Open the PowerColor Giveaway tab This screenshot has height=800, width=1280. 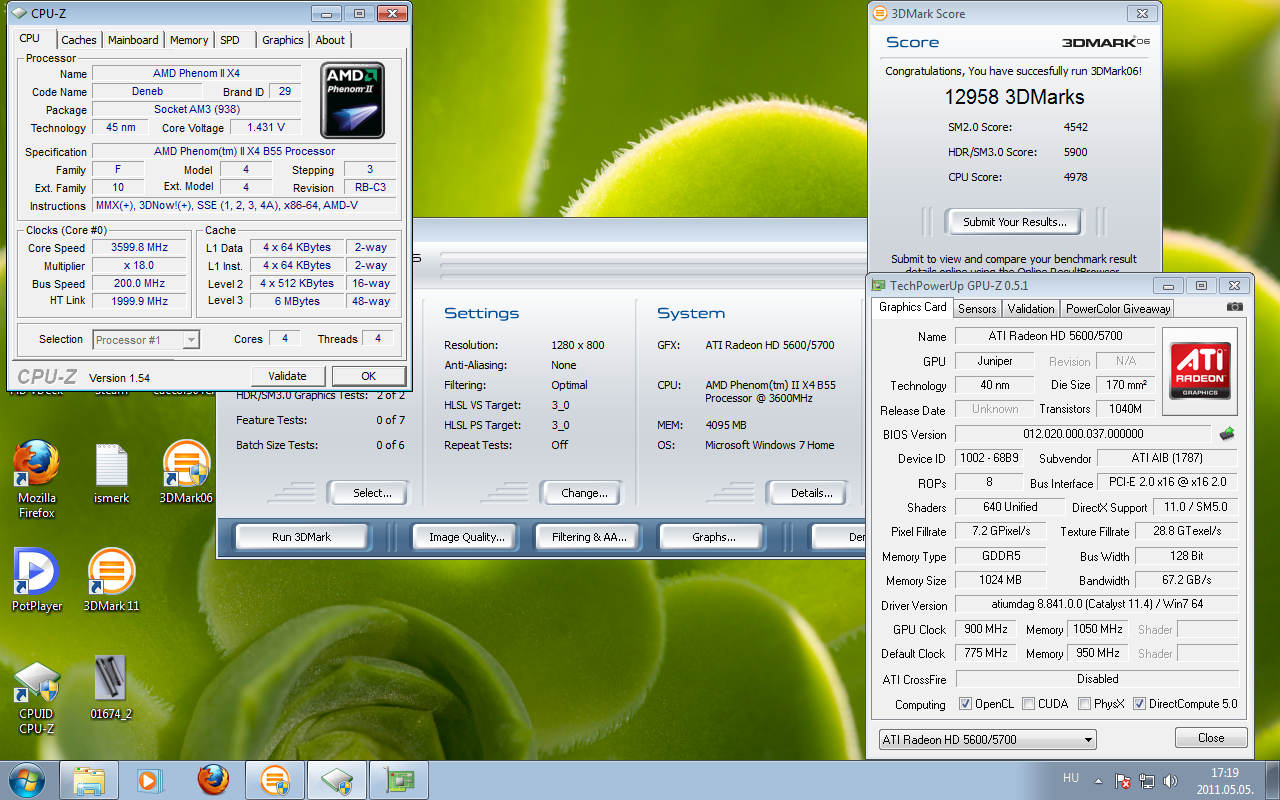pos(1118,309)
